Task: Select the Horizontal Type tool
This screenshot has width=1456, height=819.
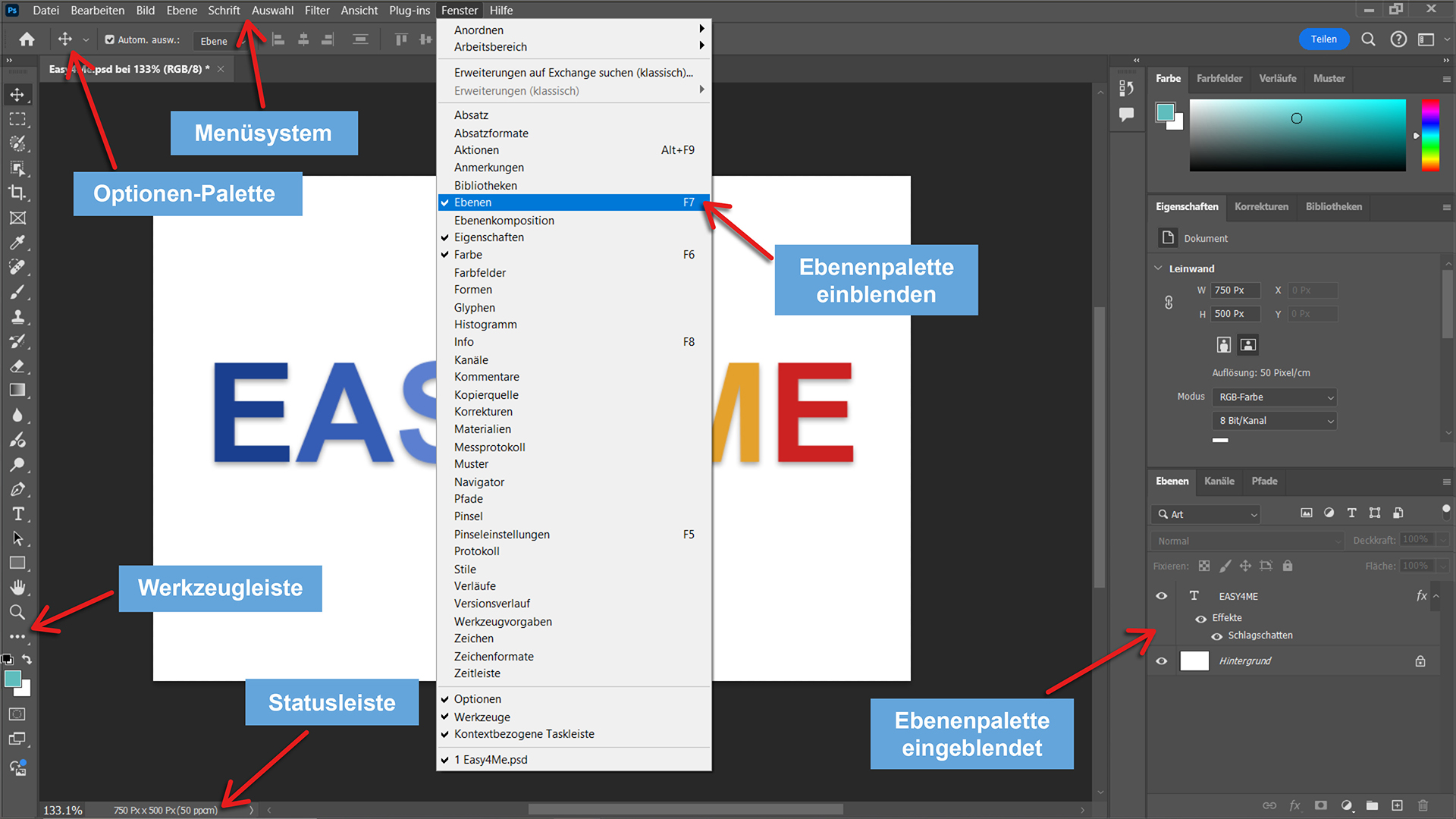Action: (17, 514)
